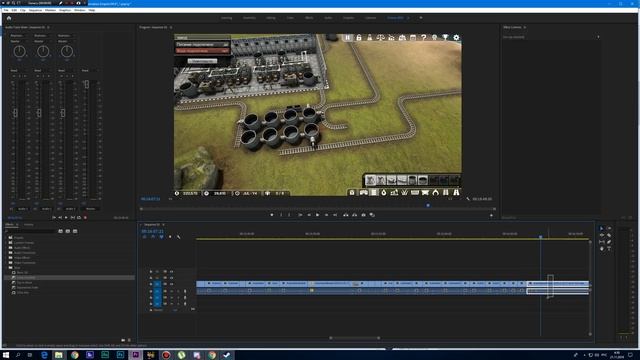Expand the Audio Transitions folder
Screen dimensions: 640x360
(6, 253)
